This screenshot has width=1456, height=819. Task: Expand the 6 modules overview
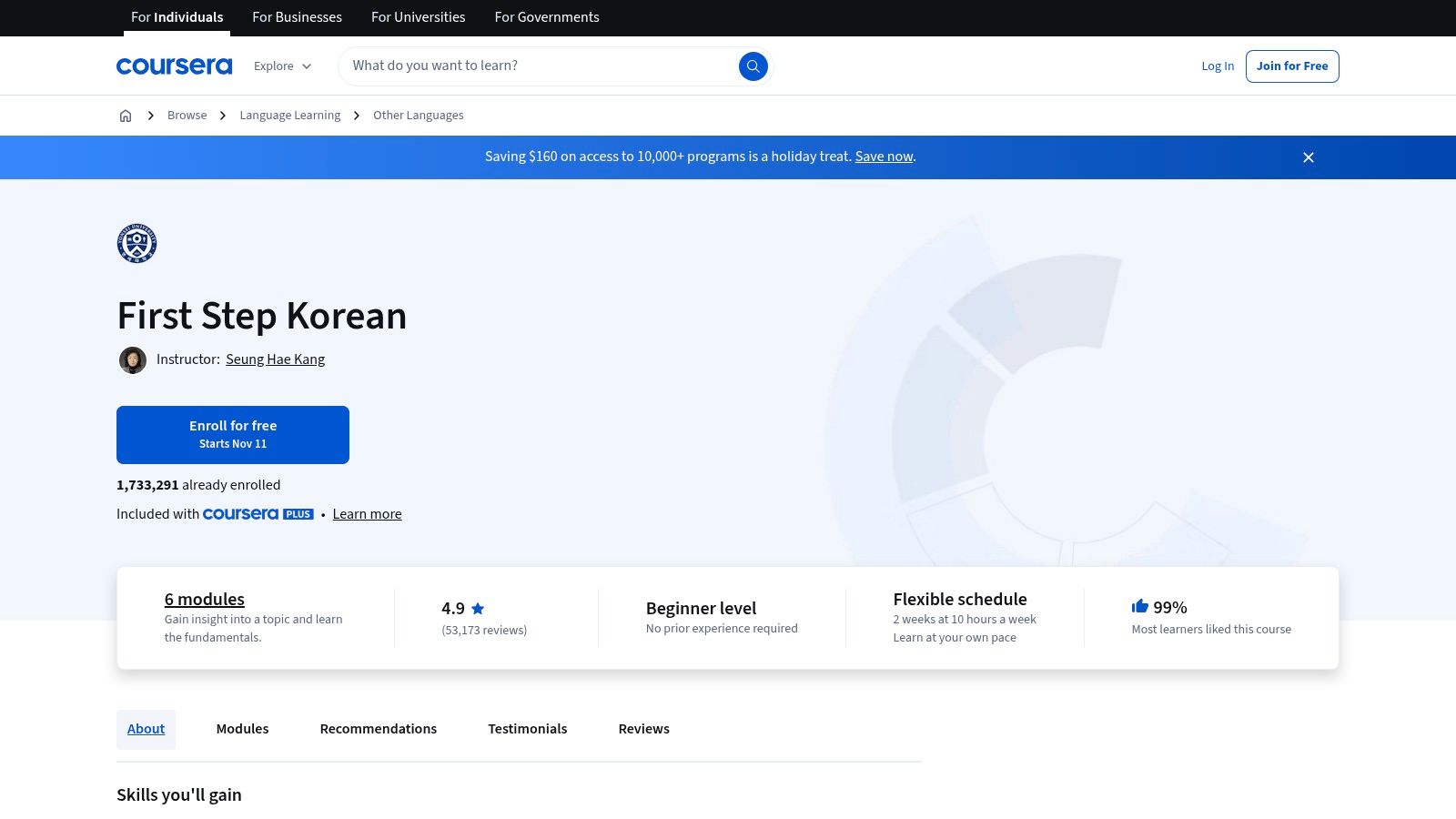204,599
